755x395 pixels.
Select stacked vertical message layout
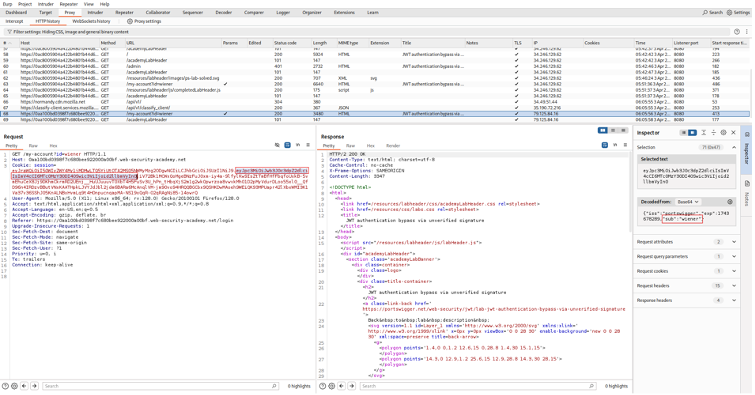613,131
